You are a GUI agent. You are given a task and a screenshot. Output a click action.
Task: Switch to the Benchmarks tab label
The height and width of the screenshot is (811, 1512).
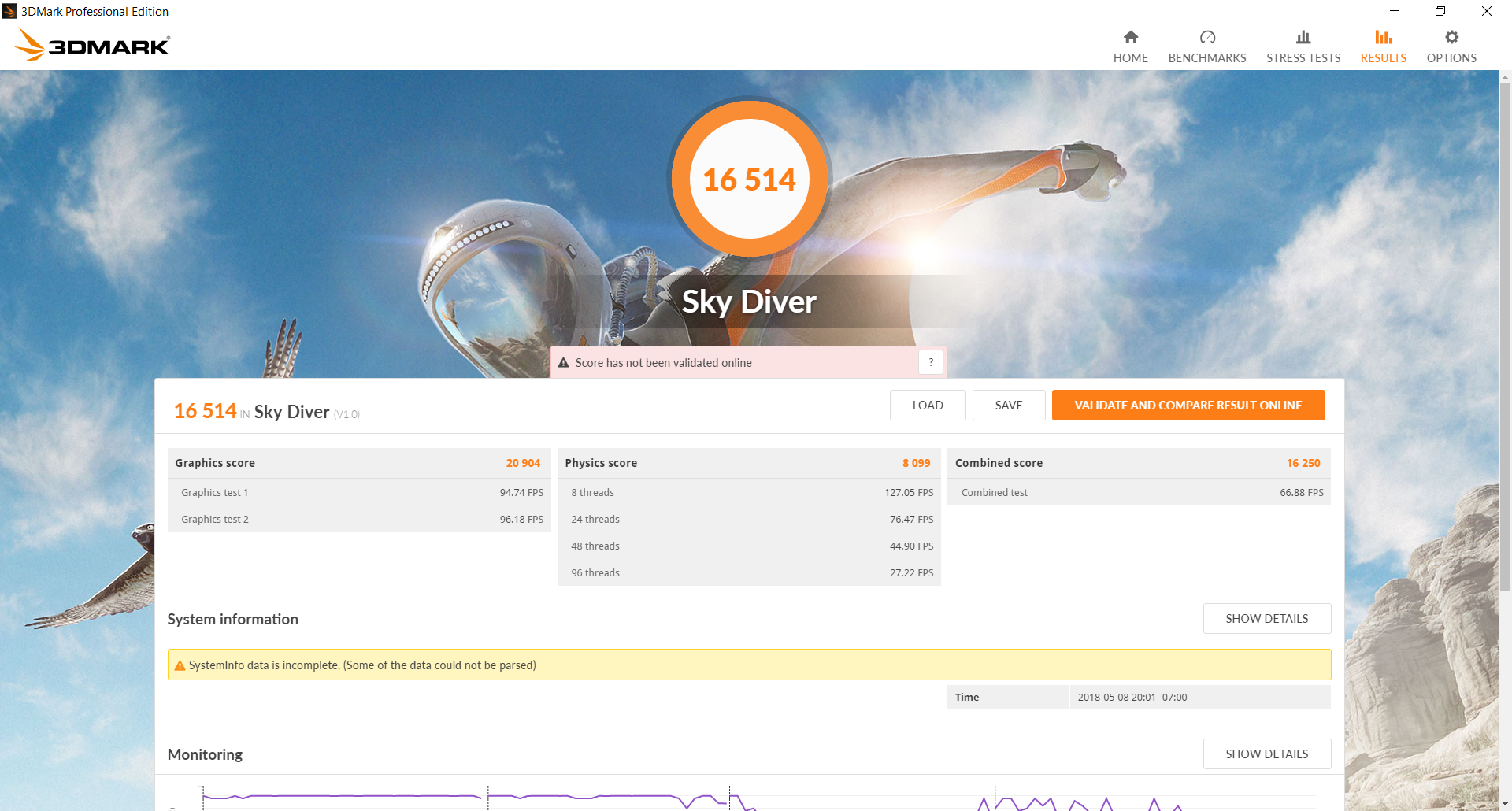(x=1207, y=58)
